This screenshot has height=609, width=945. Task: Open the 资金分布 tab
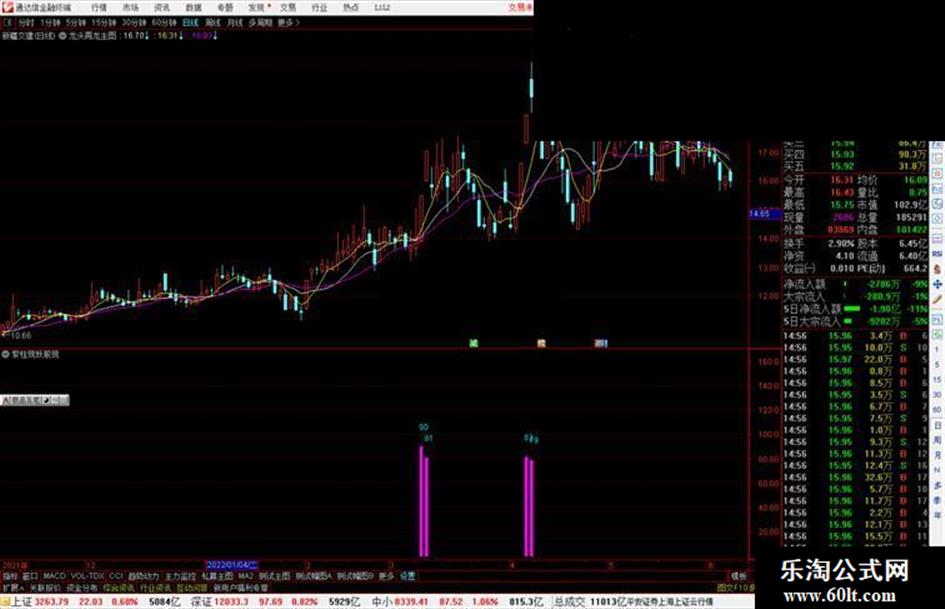(81, 587)
